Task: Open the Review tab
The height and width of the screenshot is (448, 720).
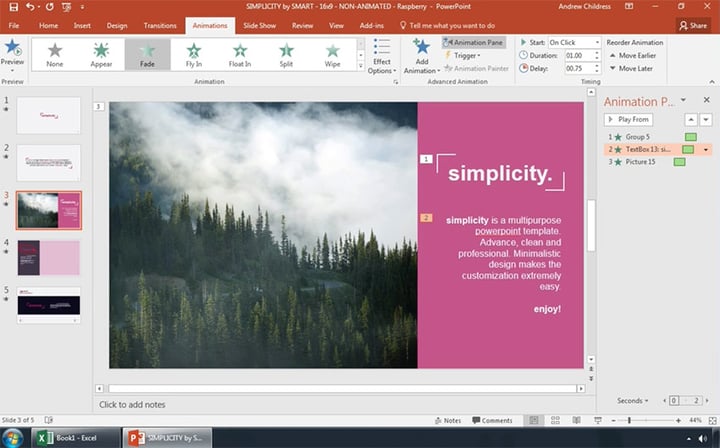Action: pyautogui.click(x=302, y=26)
